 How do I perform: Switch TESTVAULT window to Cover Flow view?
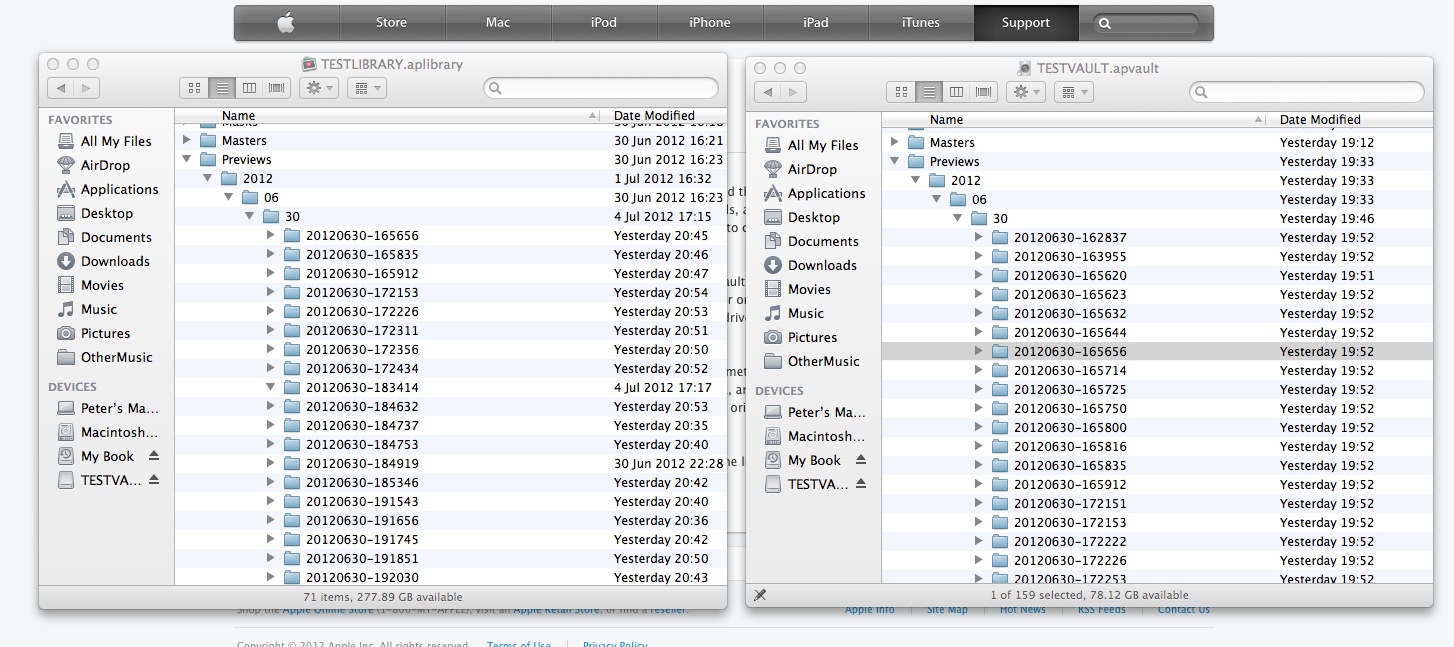[x=984, y=92]
